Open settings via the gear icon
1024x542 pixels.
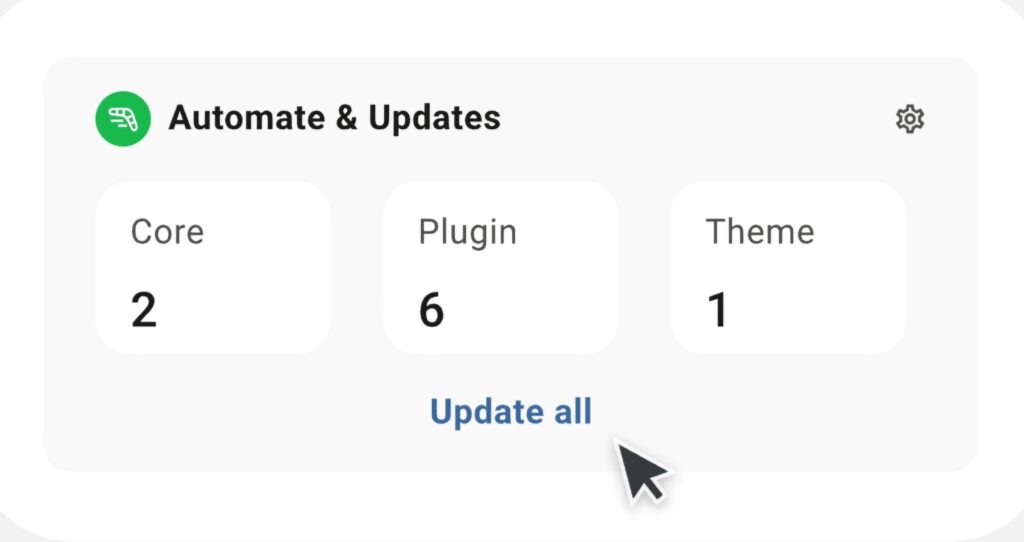(910, 119)
